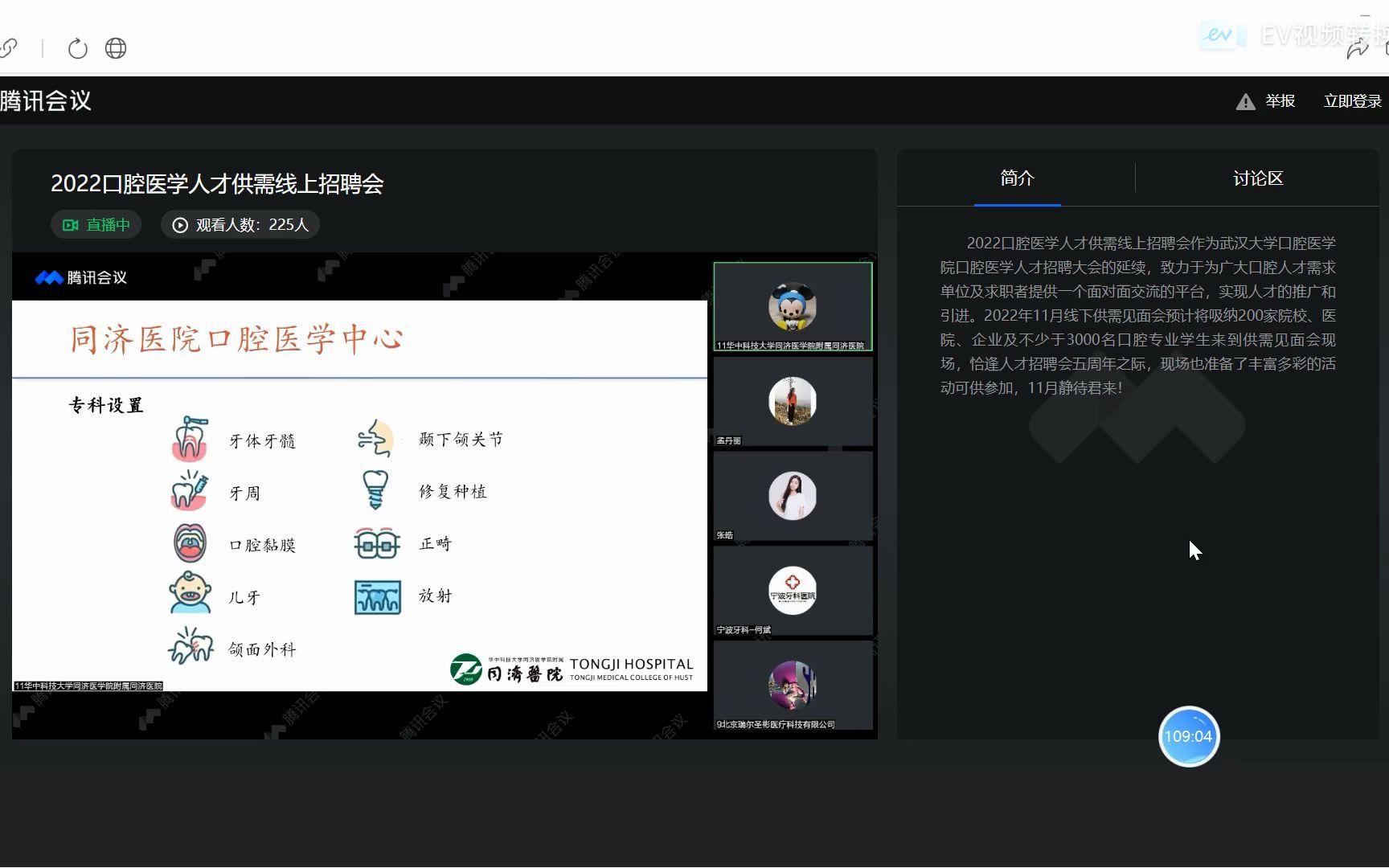Click the 牙体牙髓 tooth icon on slide
Screen dimensions: 1389x868
(x=191, y=439)
